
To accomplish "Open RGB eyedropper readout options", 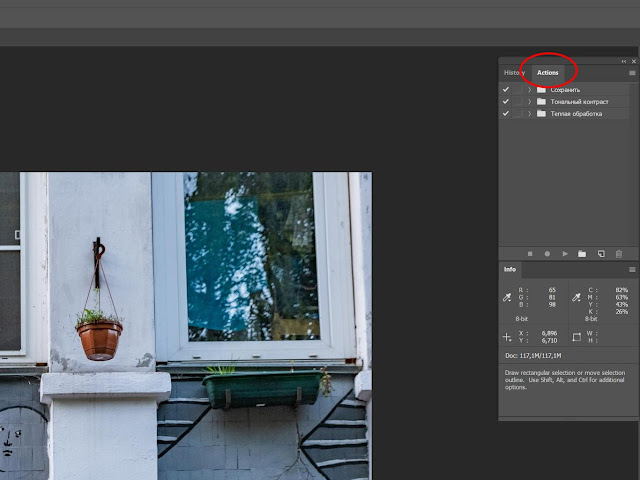I will pyautogui.click(x=507, y=297).
